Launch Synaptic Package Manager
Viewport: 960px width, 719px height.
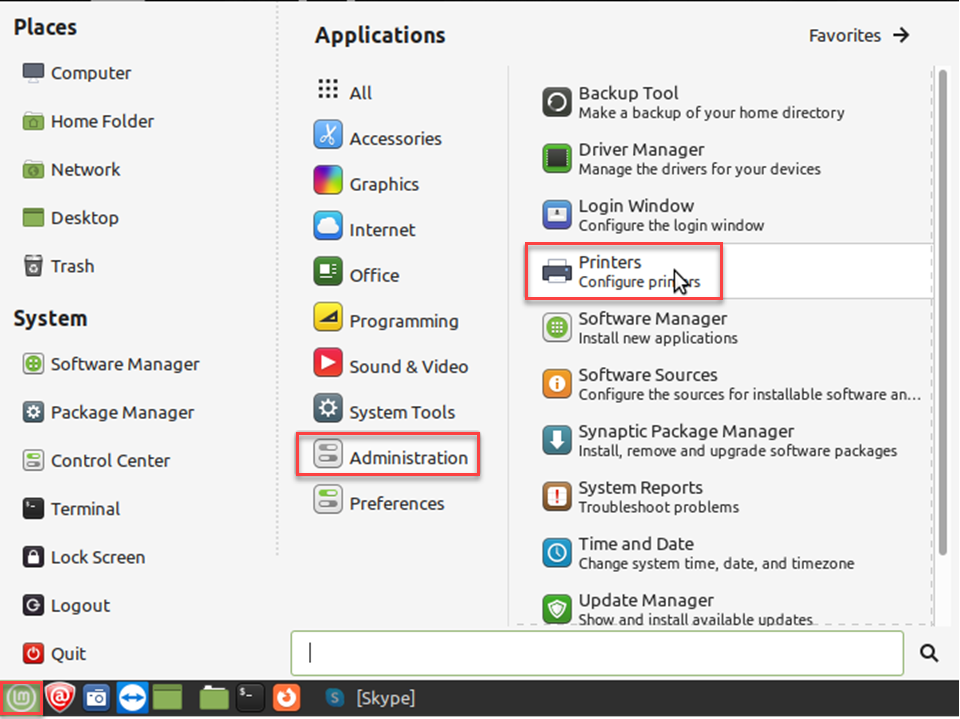click(686, 440)
